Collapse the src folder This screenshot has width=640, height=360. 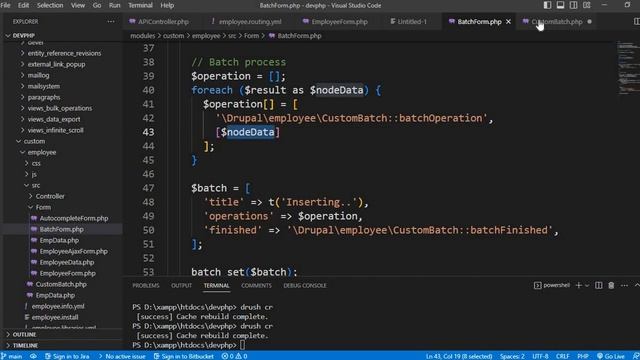point(36,185)
